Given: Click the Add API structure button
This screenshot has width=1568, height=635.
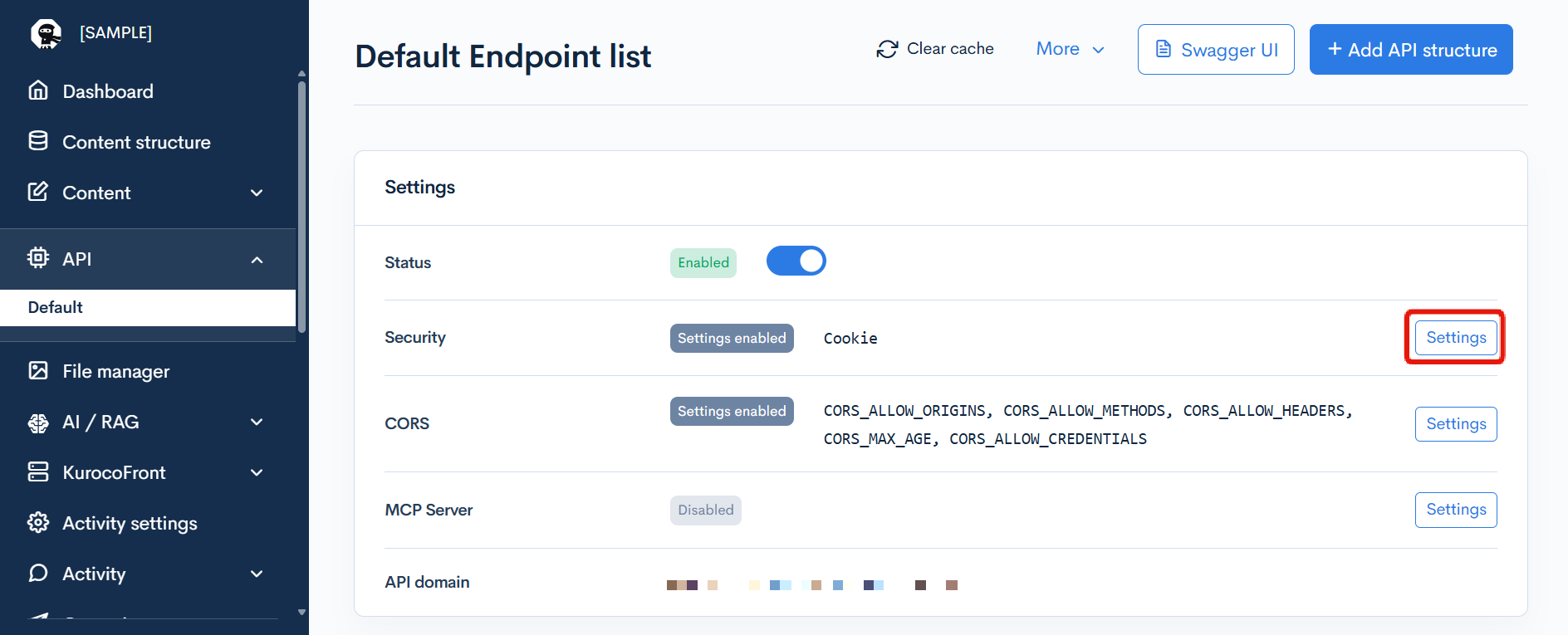Looking at the screenshot, I should [x=1410, y=50].
